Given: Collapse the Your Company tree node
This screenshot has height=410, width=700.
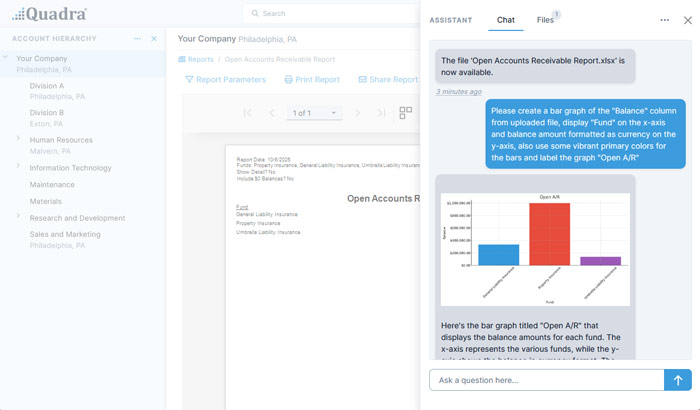Looking at the screenshot, I should [7, 58].
